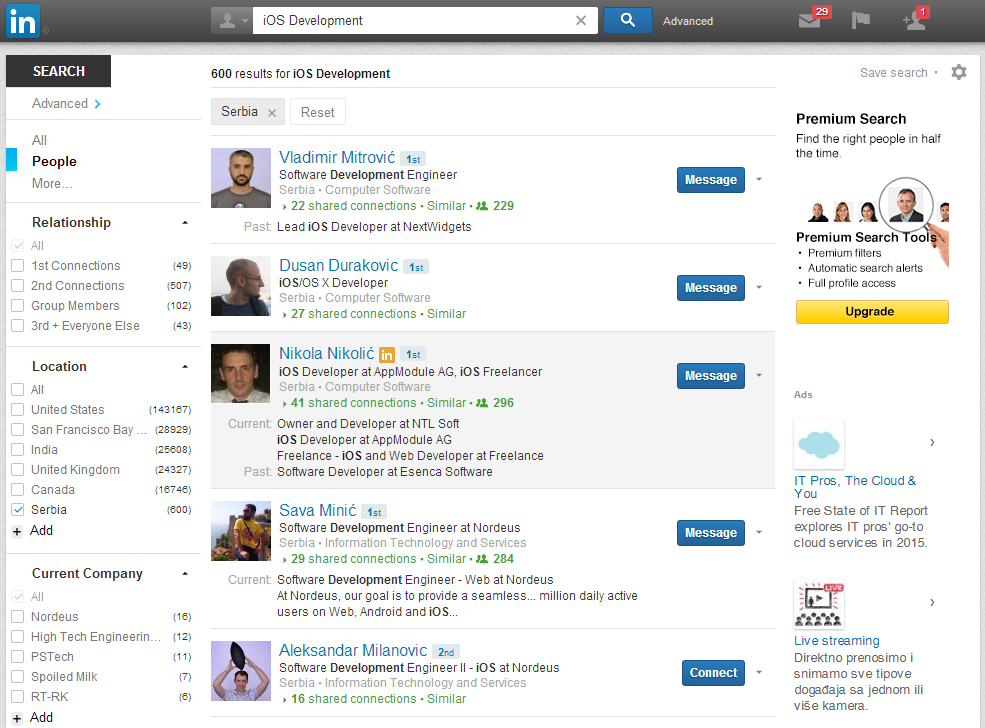Remove the Serbia filter tag
This screenshot has width=985, height=728.
click(271, 113)
